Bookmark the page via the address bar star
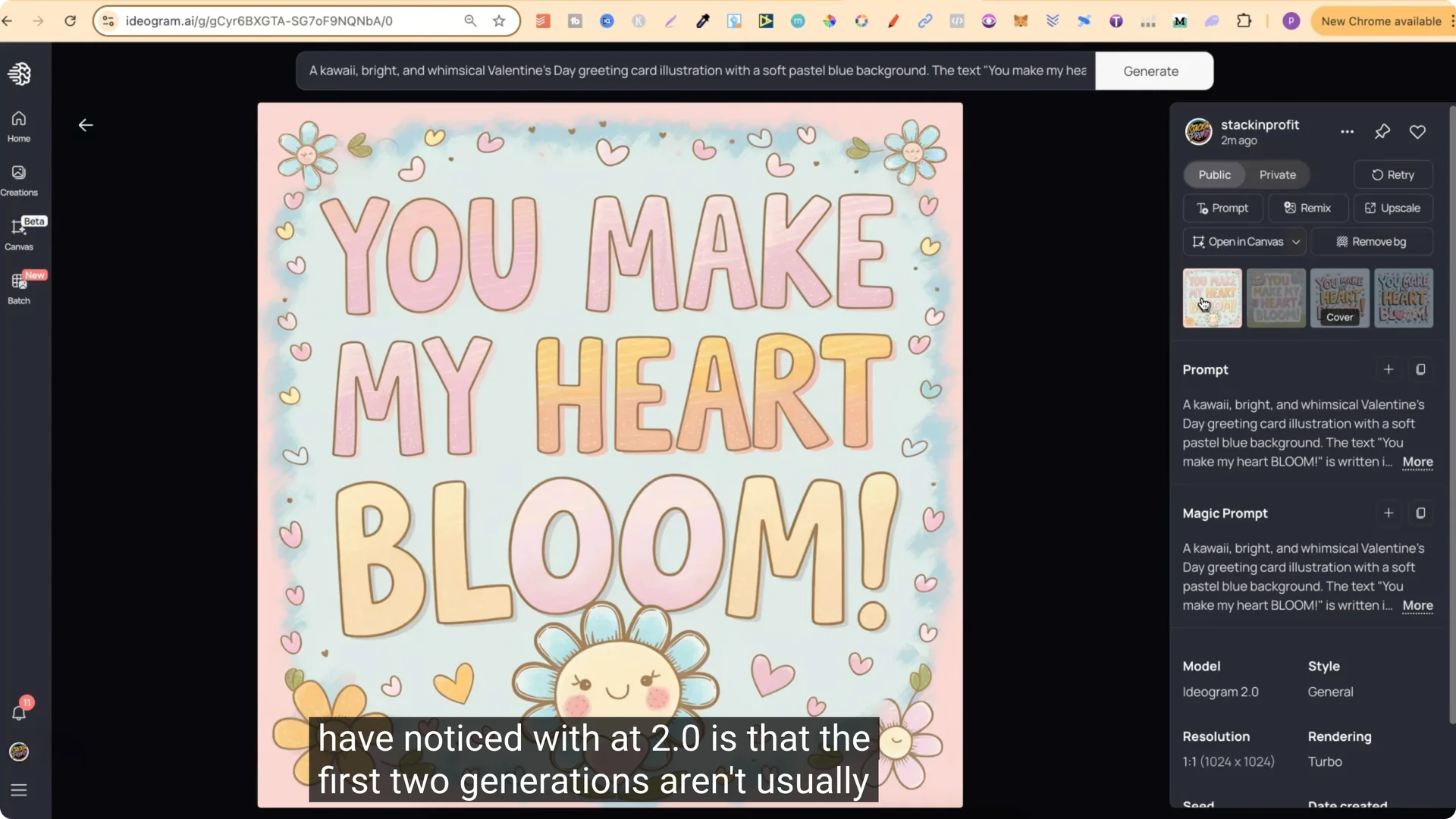The width and height of the screenshot is (1456, 819). 499,20
